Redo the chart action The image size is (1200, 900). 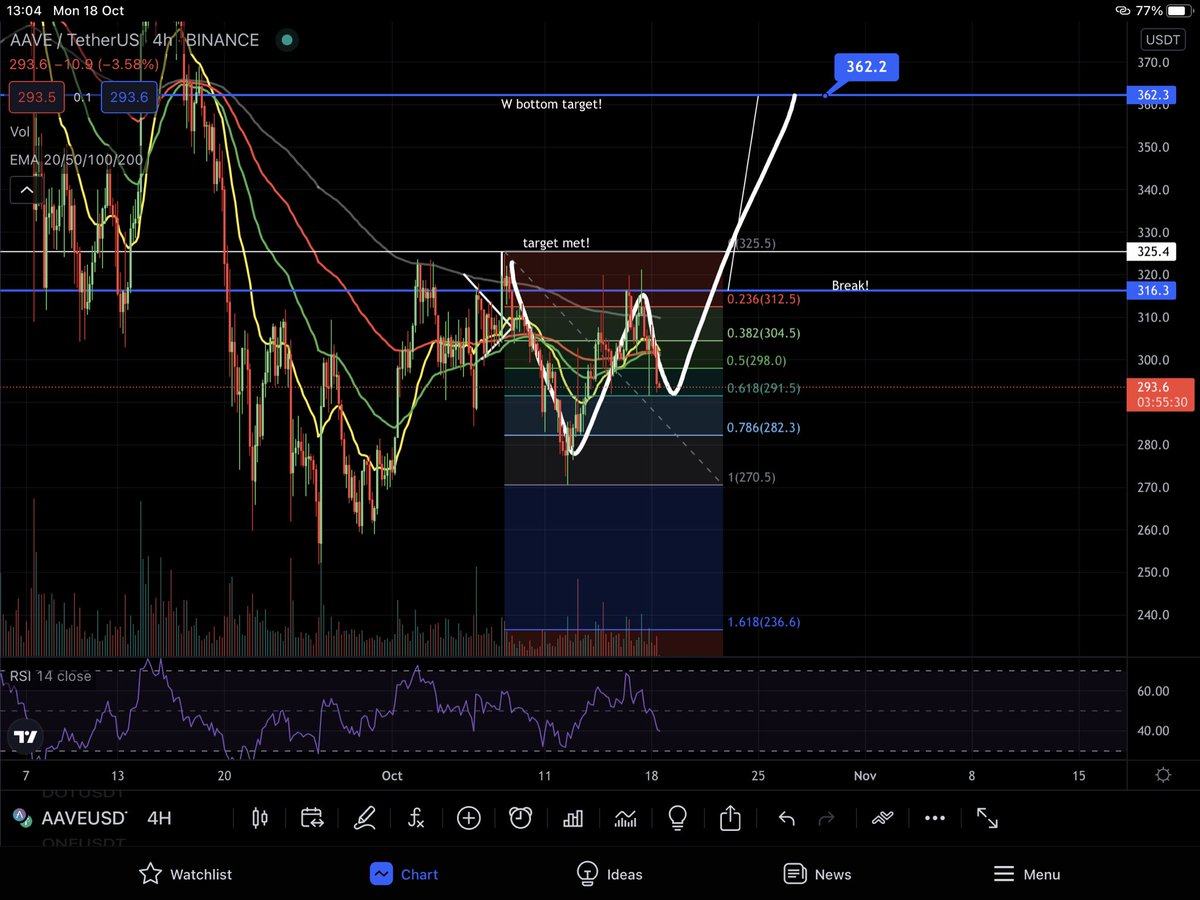[826, 818]
